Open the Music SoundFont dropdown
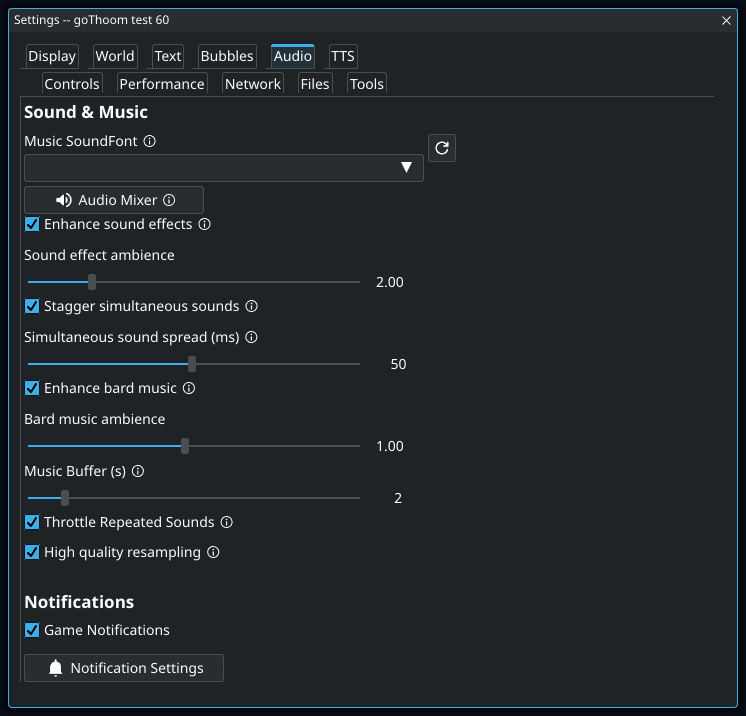Screen dimensions: 746x716 coord(224,167)
